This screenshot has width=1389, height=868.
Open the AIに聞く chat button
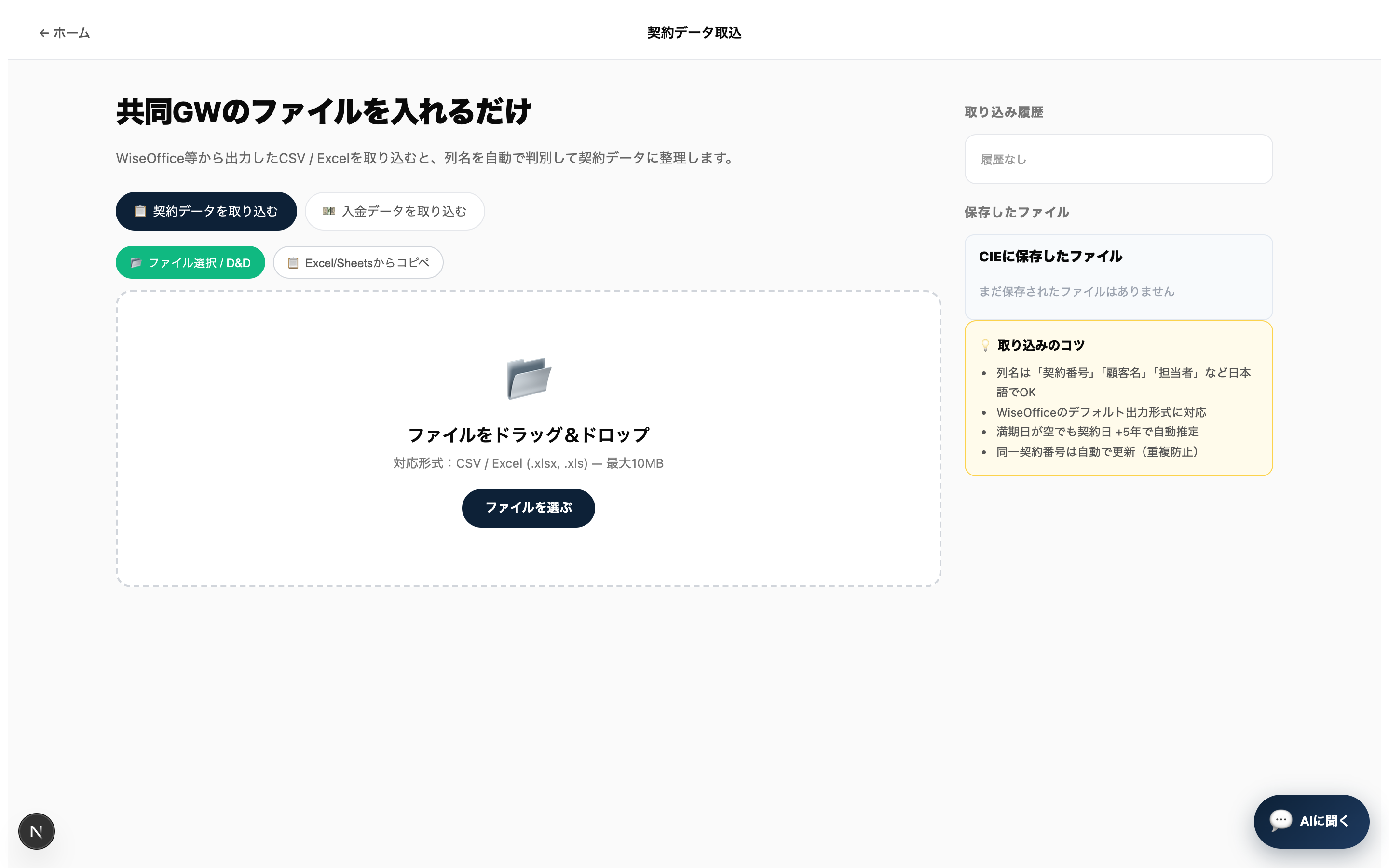[1311, 821]
